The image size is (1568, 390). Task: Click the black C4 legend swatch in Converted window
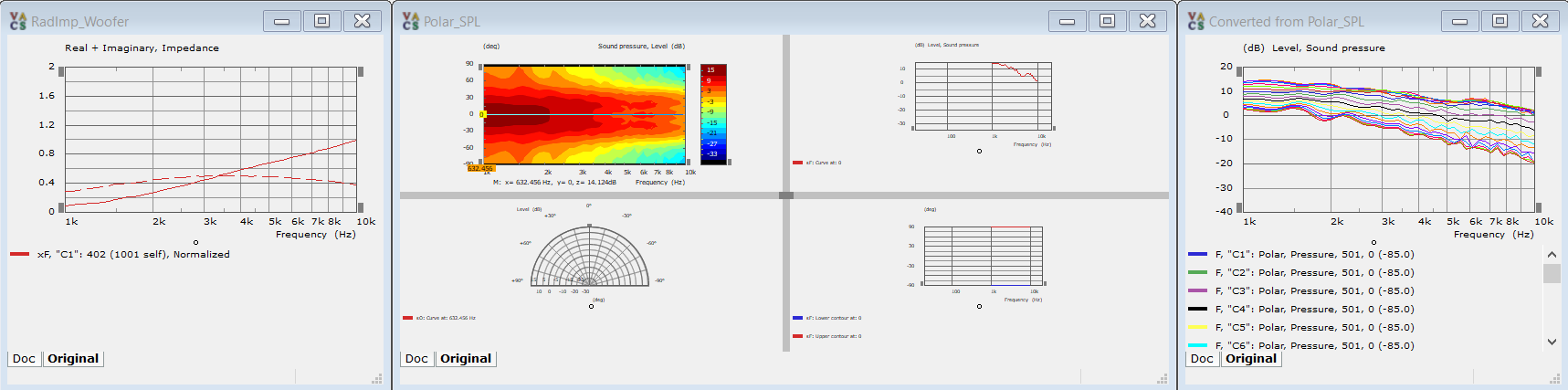[x=1198, y=310]
